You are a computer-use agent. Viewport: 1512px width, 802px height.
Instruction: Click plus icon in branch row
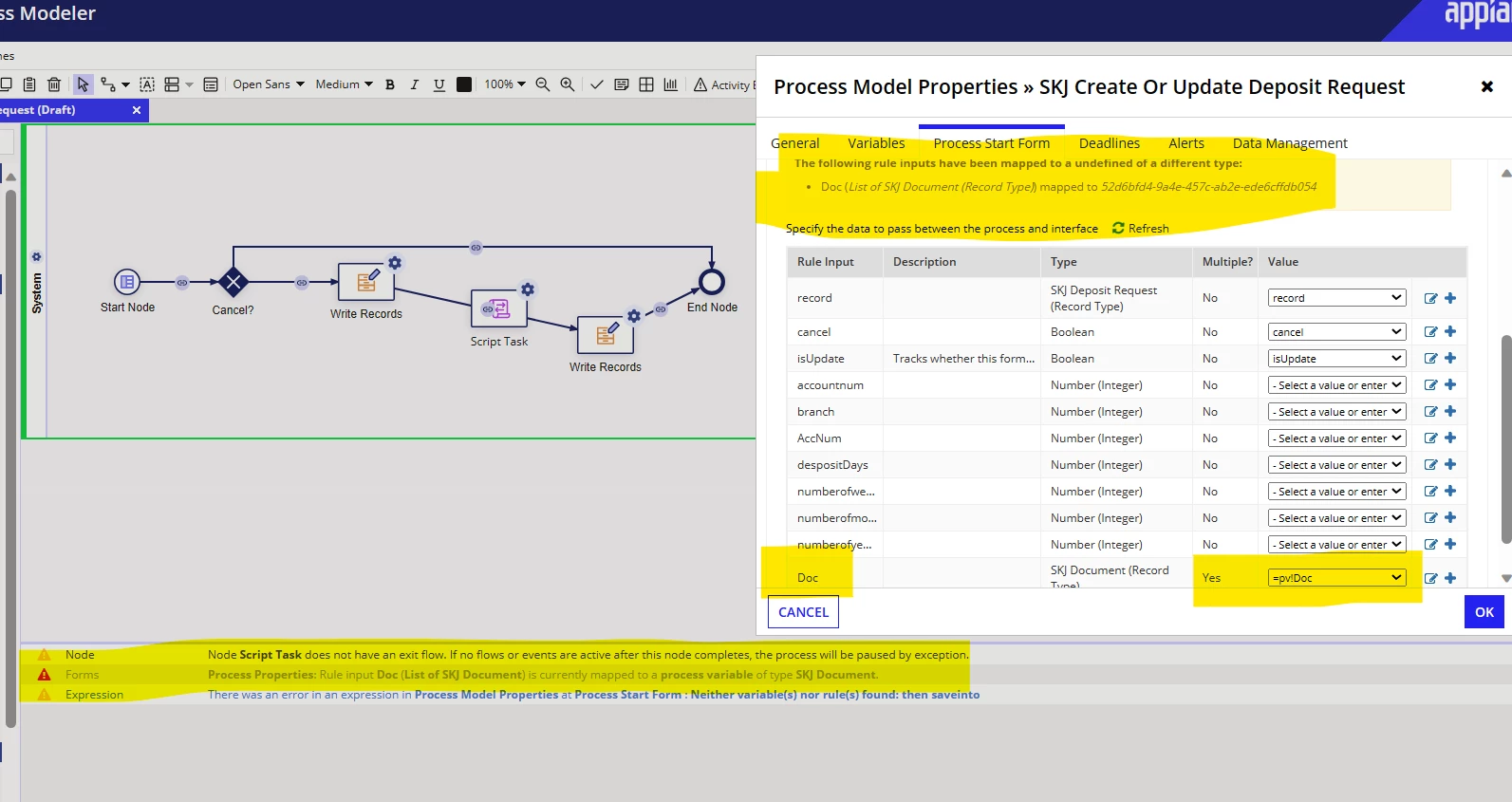point(1450,411)
